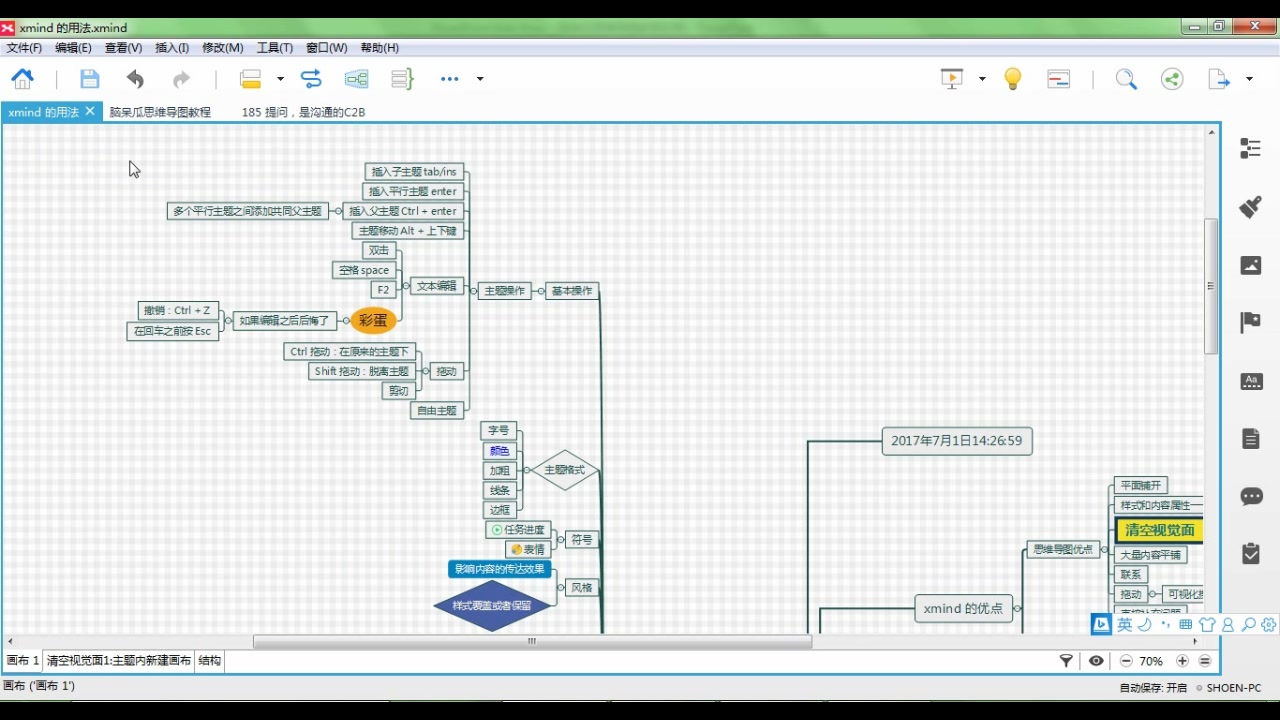This screenshot has height=720, width=1280.
Task: Add a summary bracket with the toolbar icon
Action: [402, 79]
